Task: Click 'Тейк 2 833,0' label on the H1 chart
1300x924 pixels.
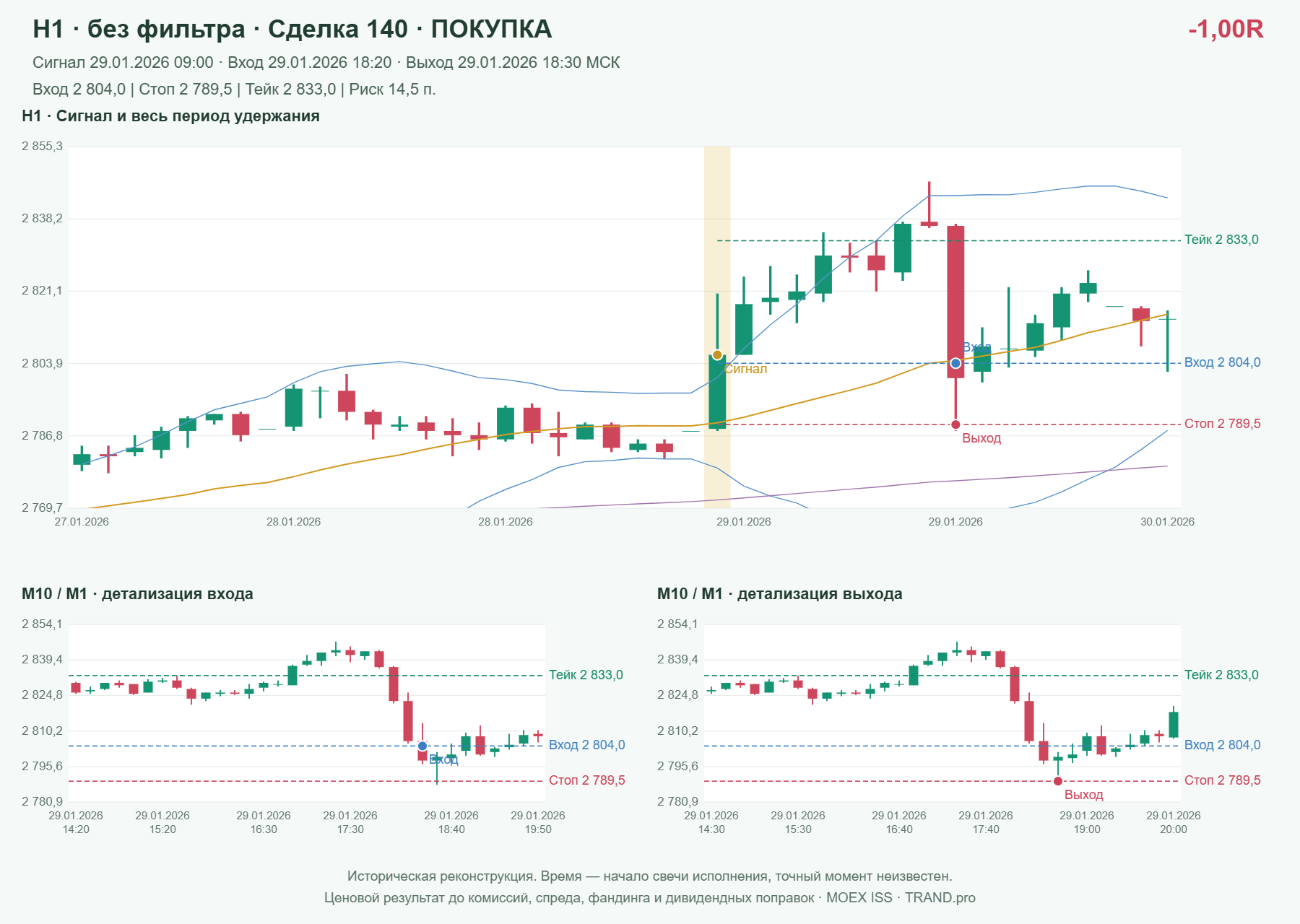Action: pyautogui.click(x=1221, y=240)
